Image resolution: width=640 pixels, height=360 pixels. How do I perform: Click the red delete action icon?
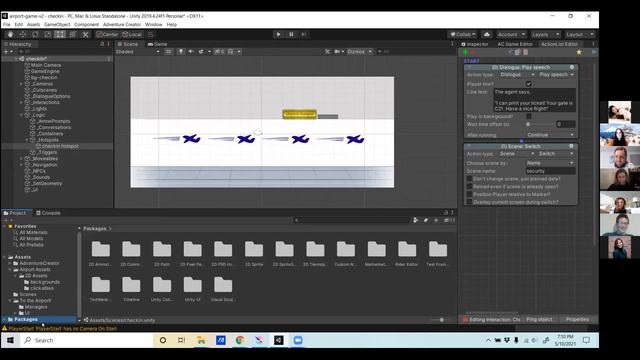(473, 52)
